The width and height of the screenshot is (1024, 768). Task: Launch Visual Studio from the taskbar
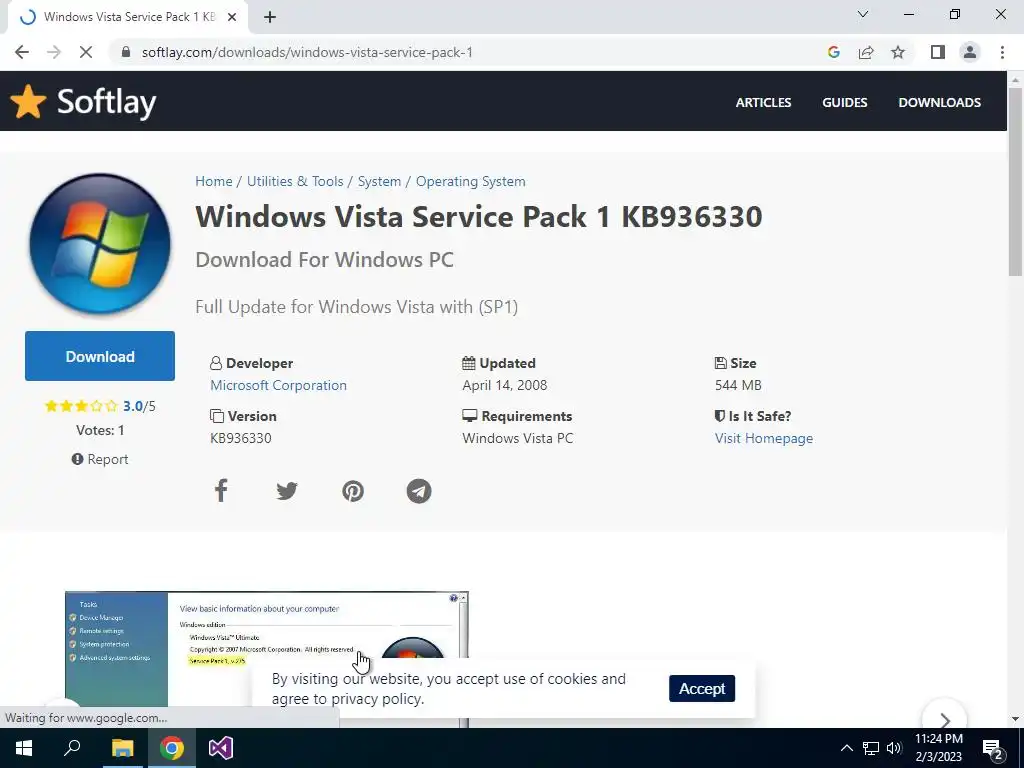click(x=221, y=748)
